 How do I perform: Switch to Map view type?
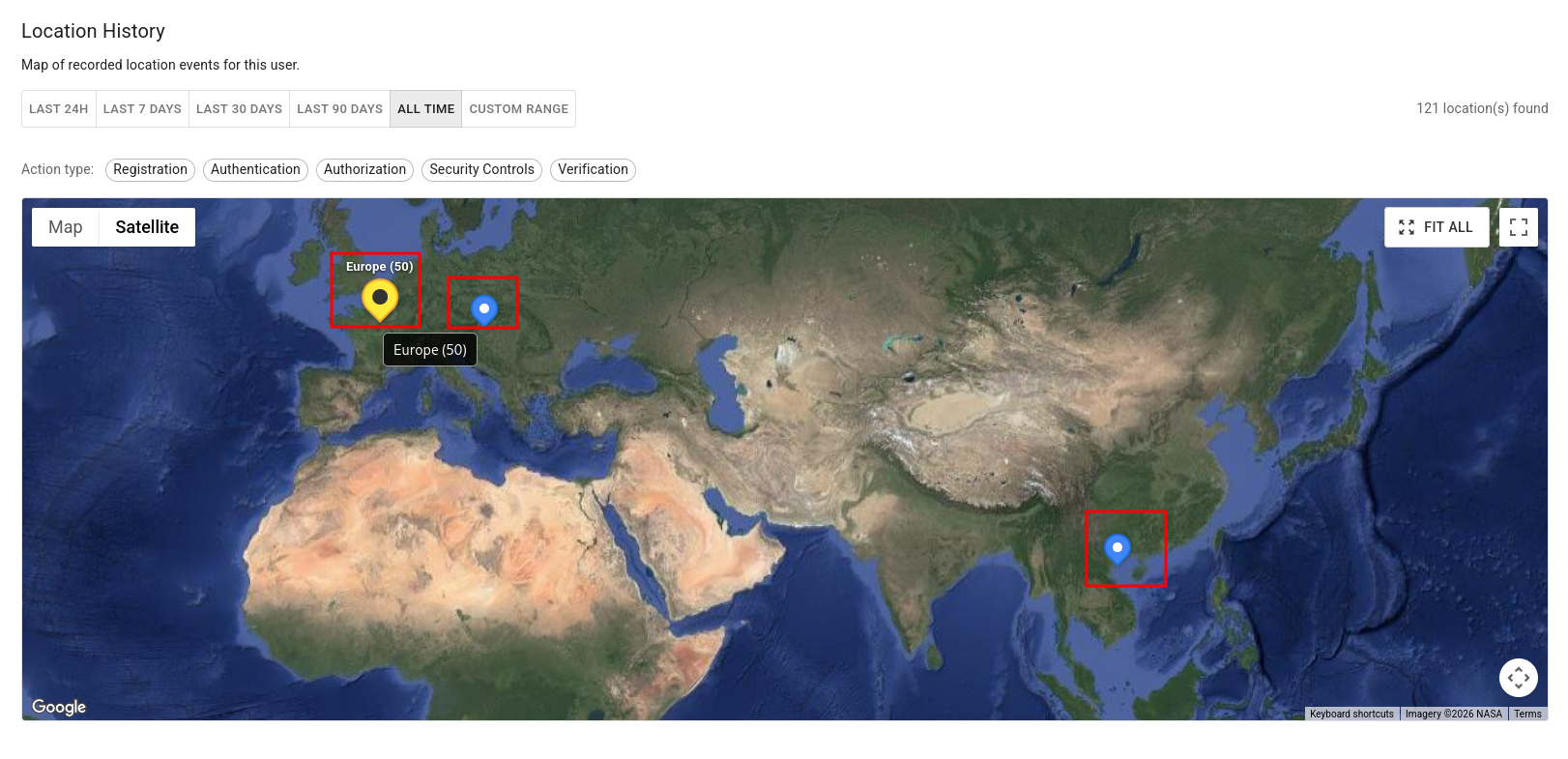[x=66, y=227]
